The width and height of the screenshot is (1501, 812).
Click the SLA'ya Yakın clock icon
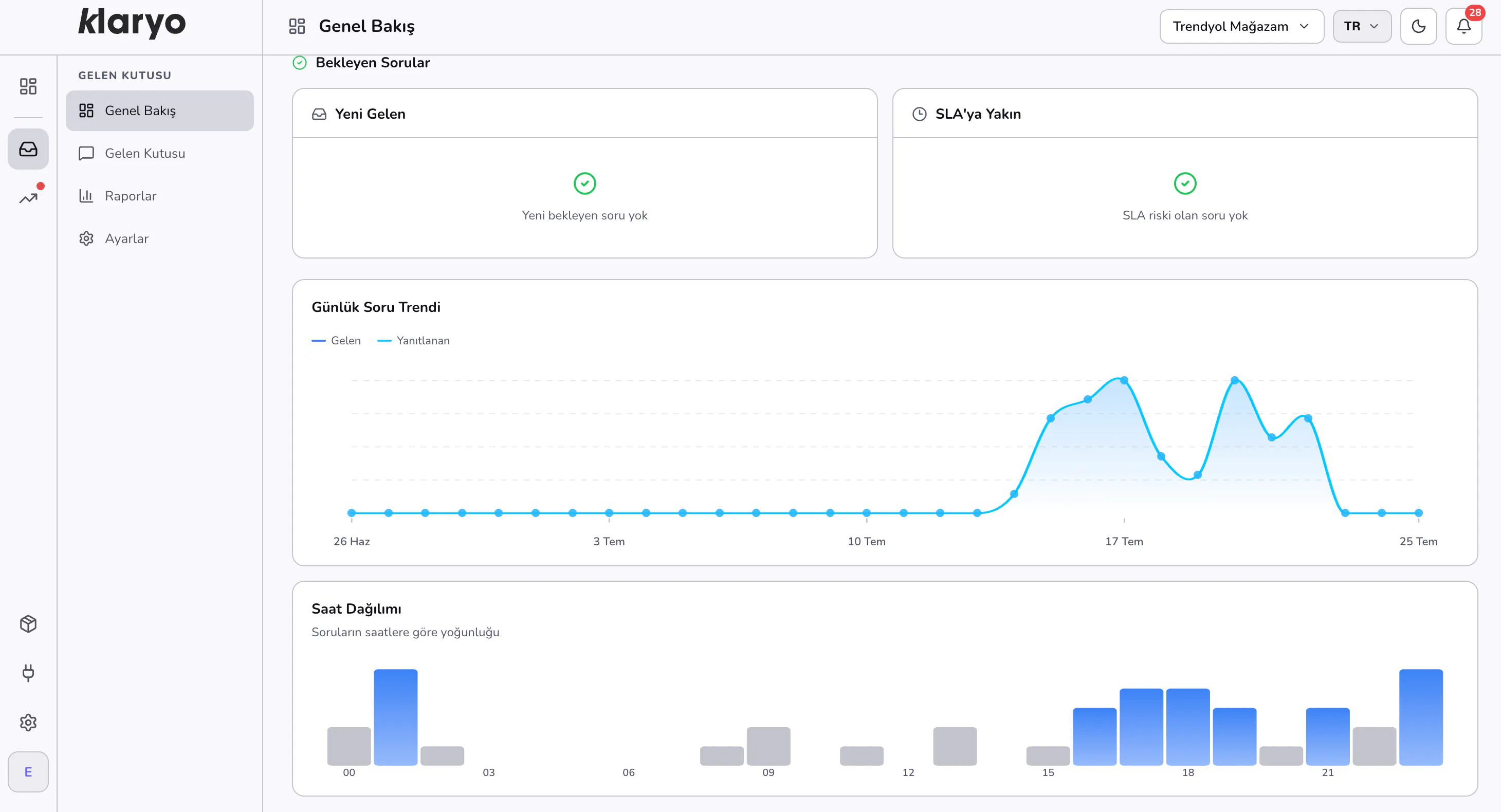920,114
